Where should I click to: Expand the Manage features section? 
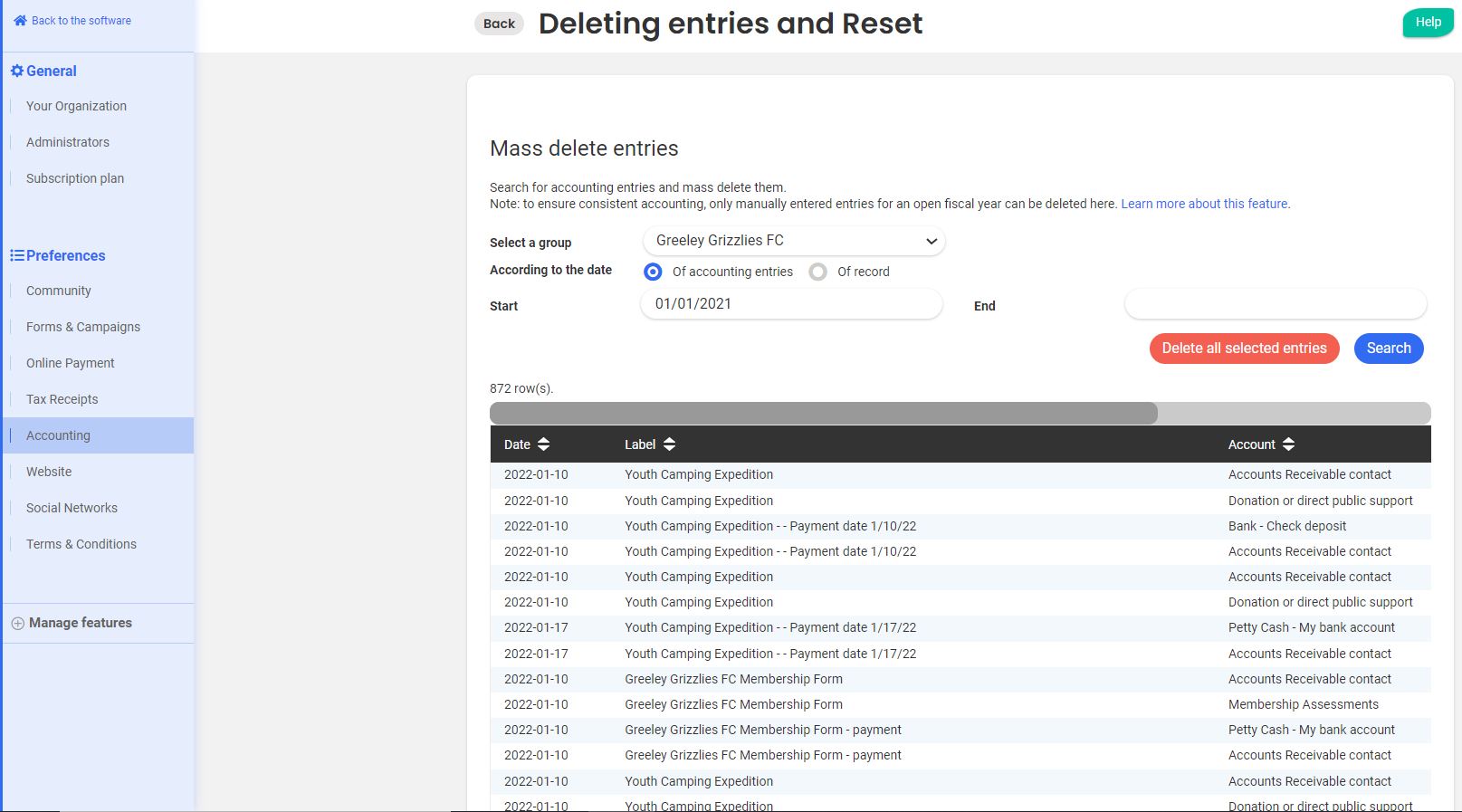click(80, 623)
